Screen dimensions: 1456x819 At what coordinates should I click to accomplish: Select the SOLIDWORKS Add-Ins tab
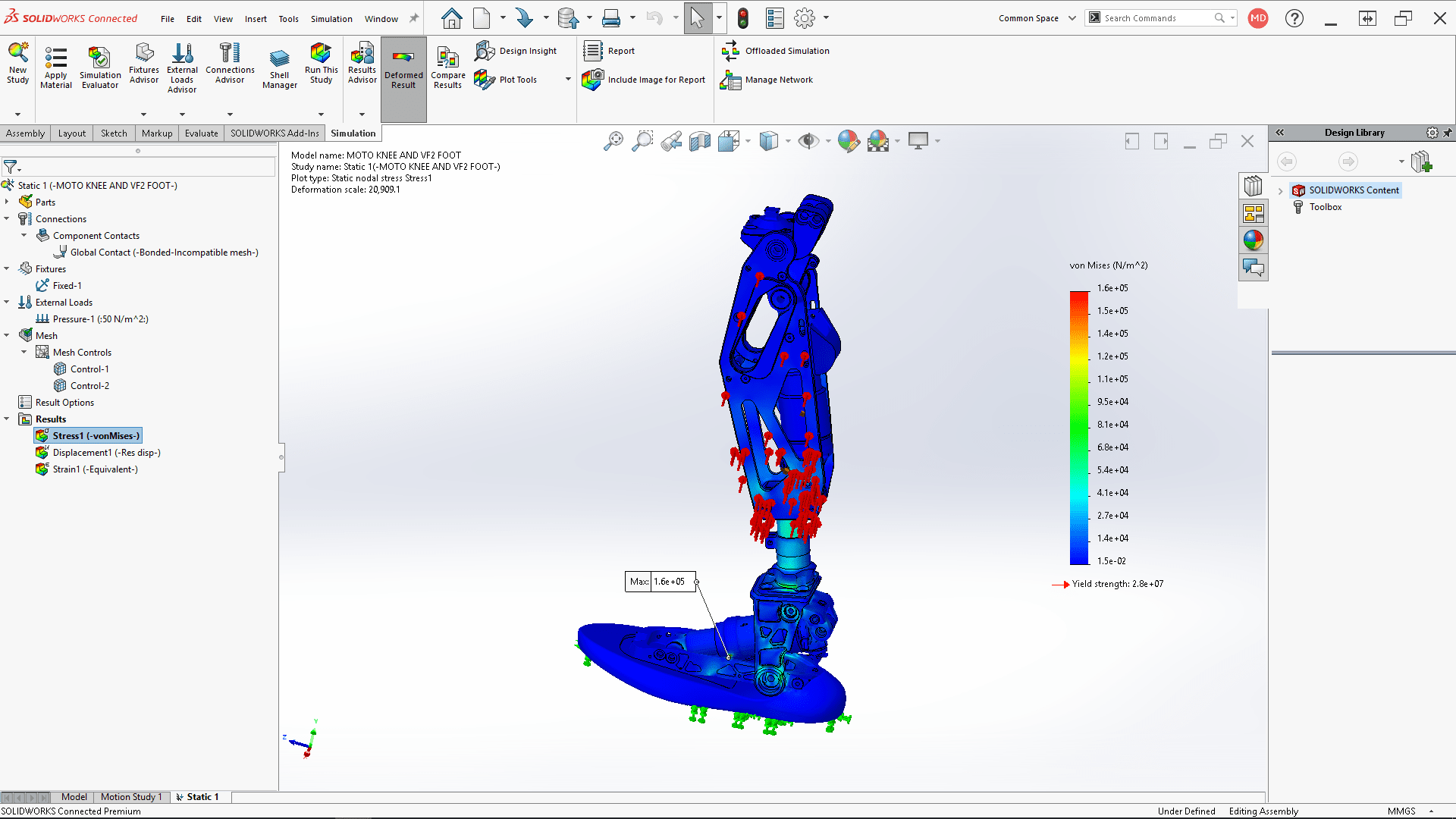(275, 133)
